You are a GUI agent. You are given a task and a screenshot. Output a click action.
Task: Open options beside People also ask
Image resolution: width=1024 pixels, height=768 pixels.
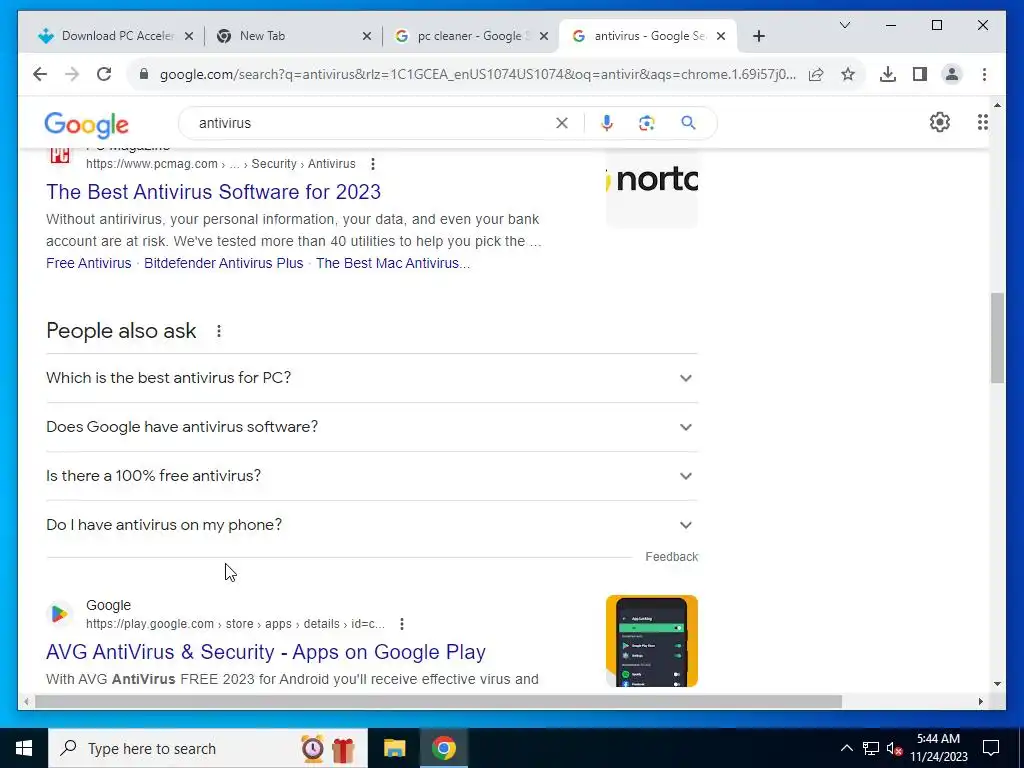pyautogui.click(x=219, y=331)
